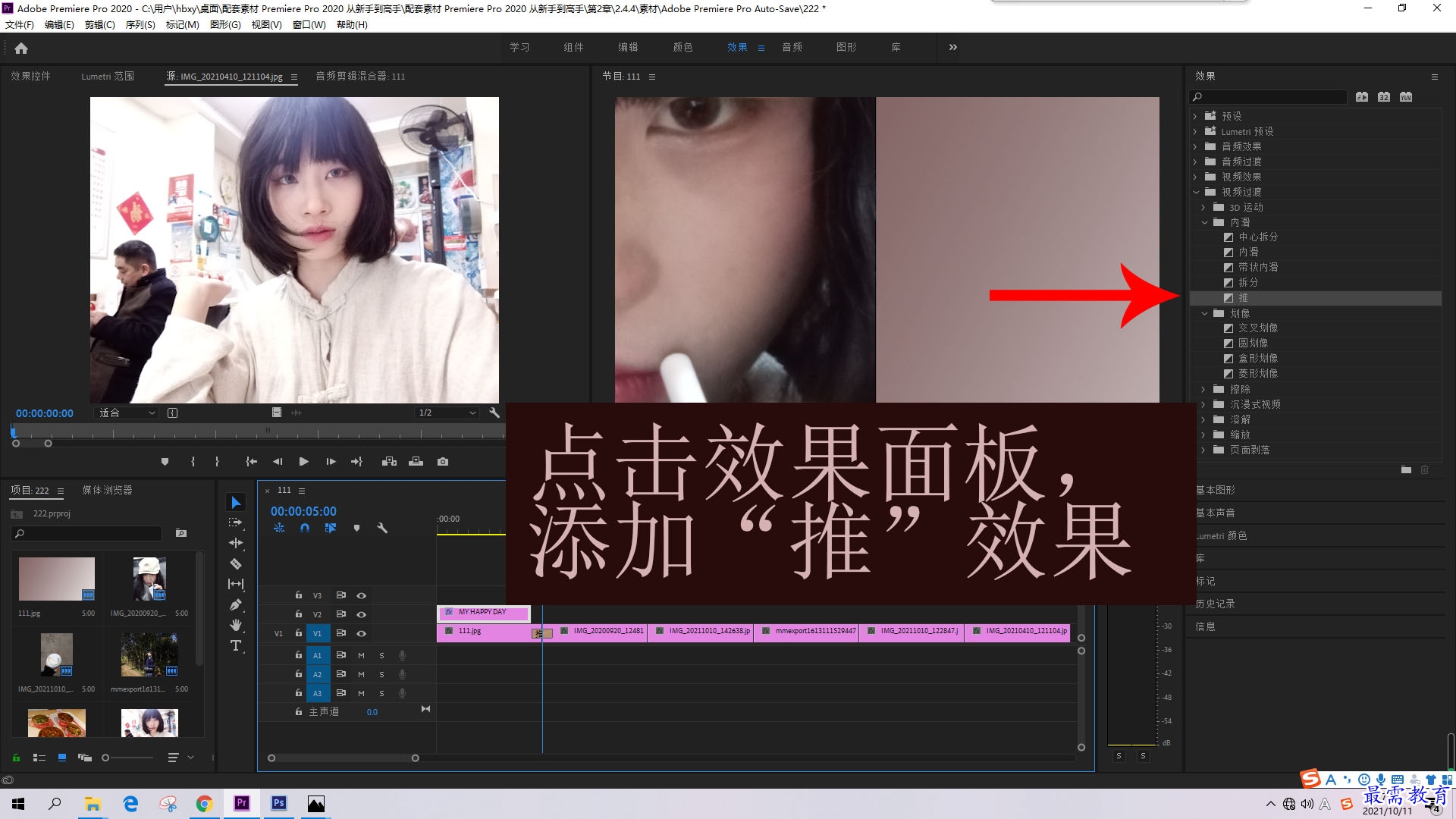
Task: Expand the 音频效果 folder
Action: click(1195, 146)
